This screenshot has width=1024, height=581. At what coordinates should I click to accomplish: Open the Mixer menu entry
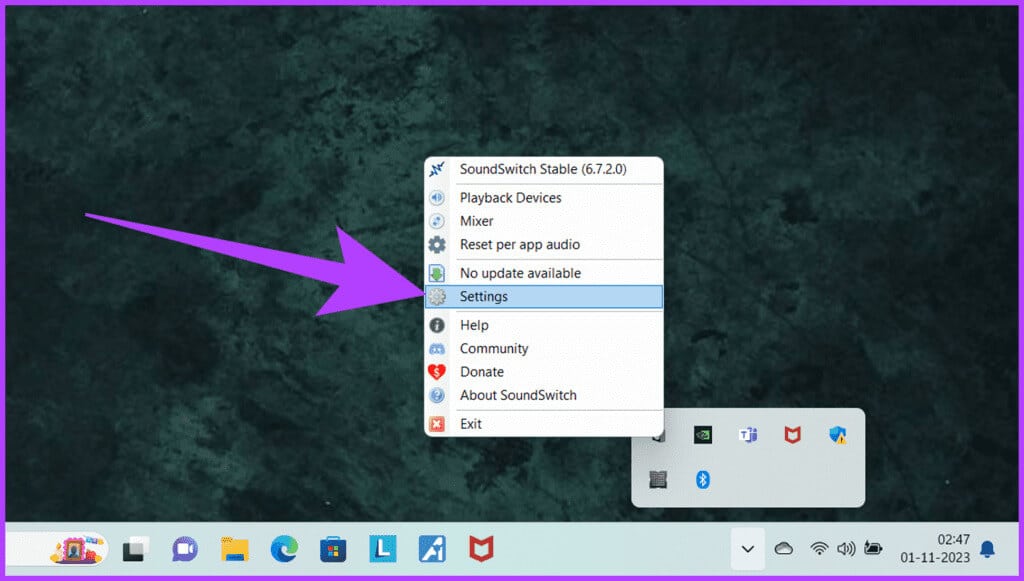[x=543, y=221]
